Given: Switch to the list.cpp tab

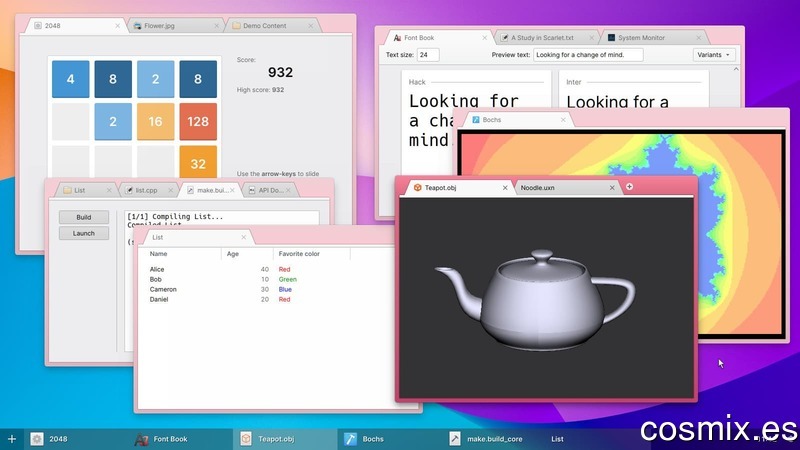Looking at the screenshot, I should pyautogui.click(x=148, y=190).
